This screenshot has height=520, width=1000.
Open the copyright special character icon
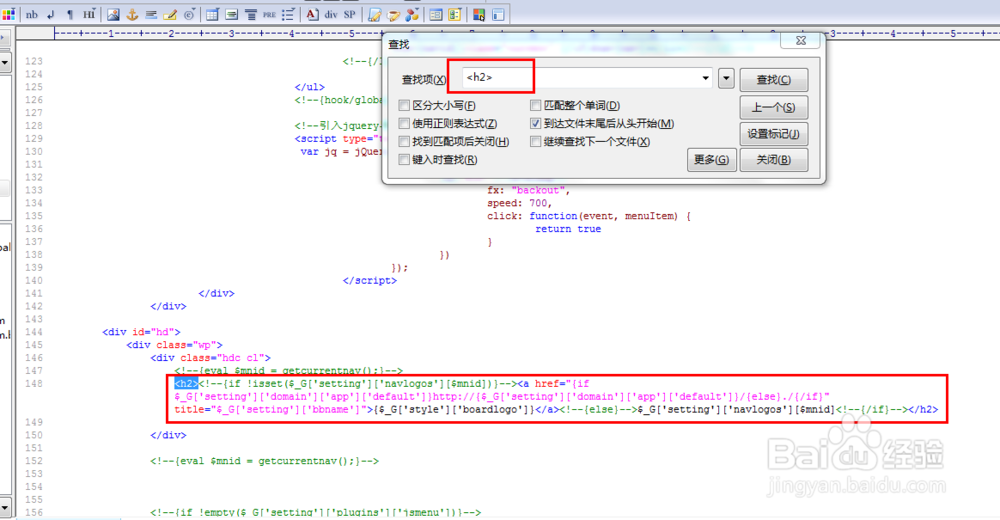(x=189, y=14)
